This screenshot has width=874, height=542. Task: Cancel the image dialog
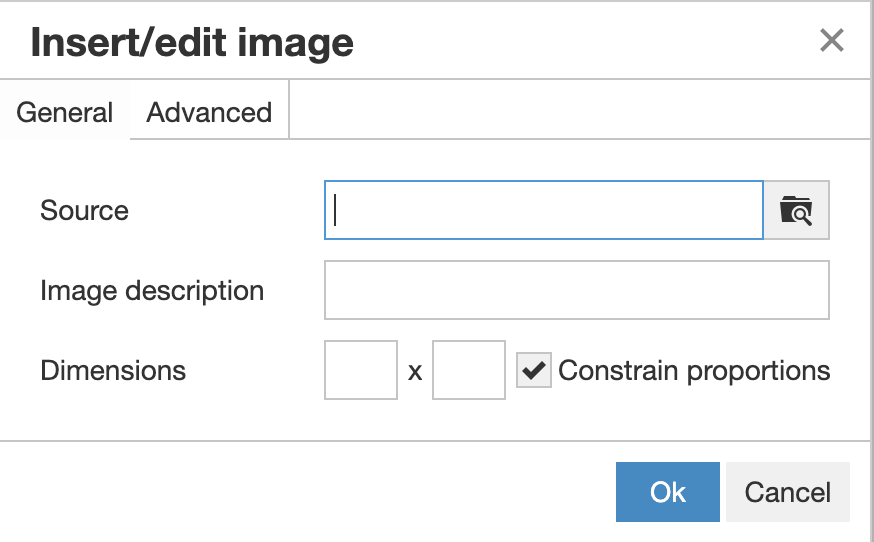pos(788,492)
